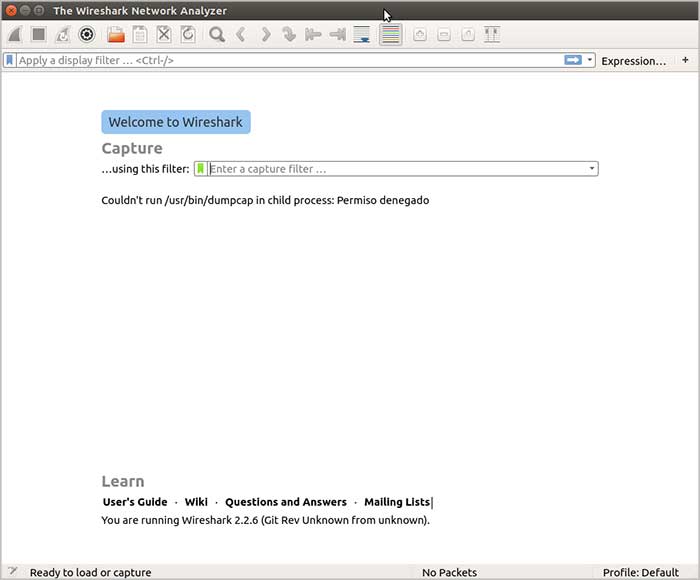Save the capture file icon
700x580 pixels.
(140, 34)
